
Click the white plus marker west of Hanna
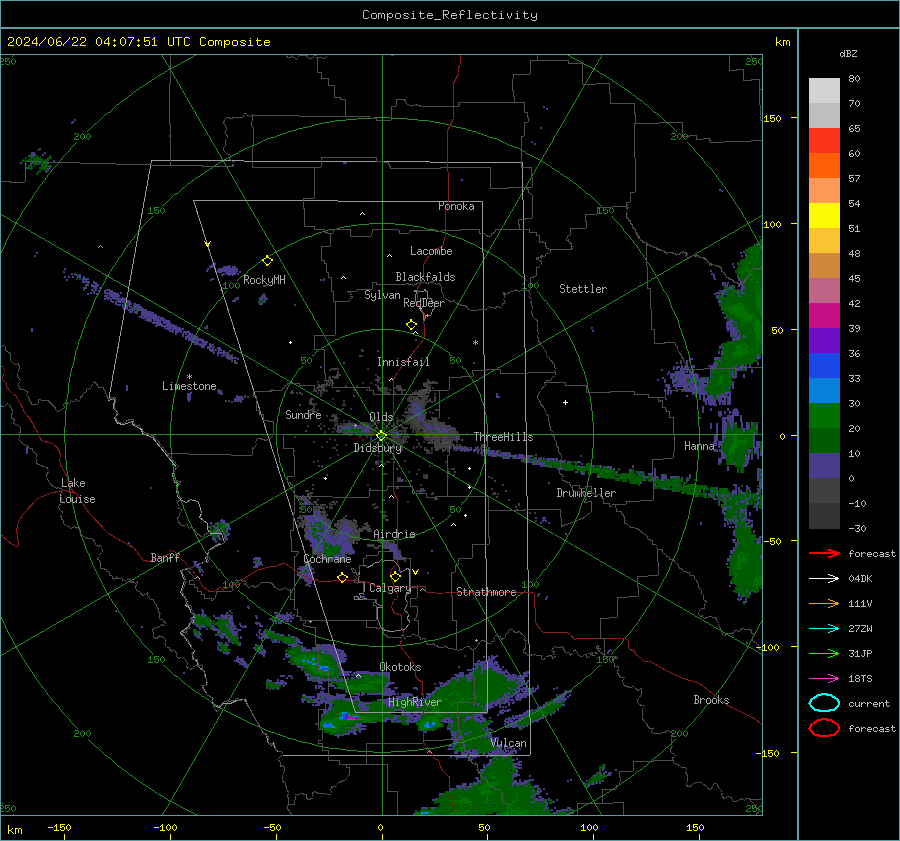pyautogui.click(x=565, y=402)
